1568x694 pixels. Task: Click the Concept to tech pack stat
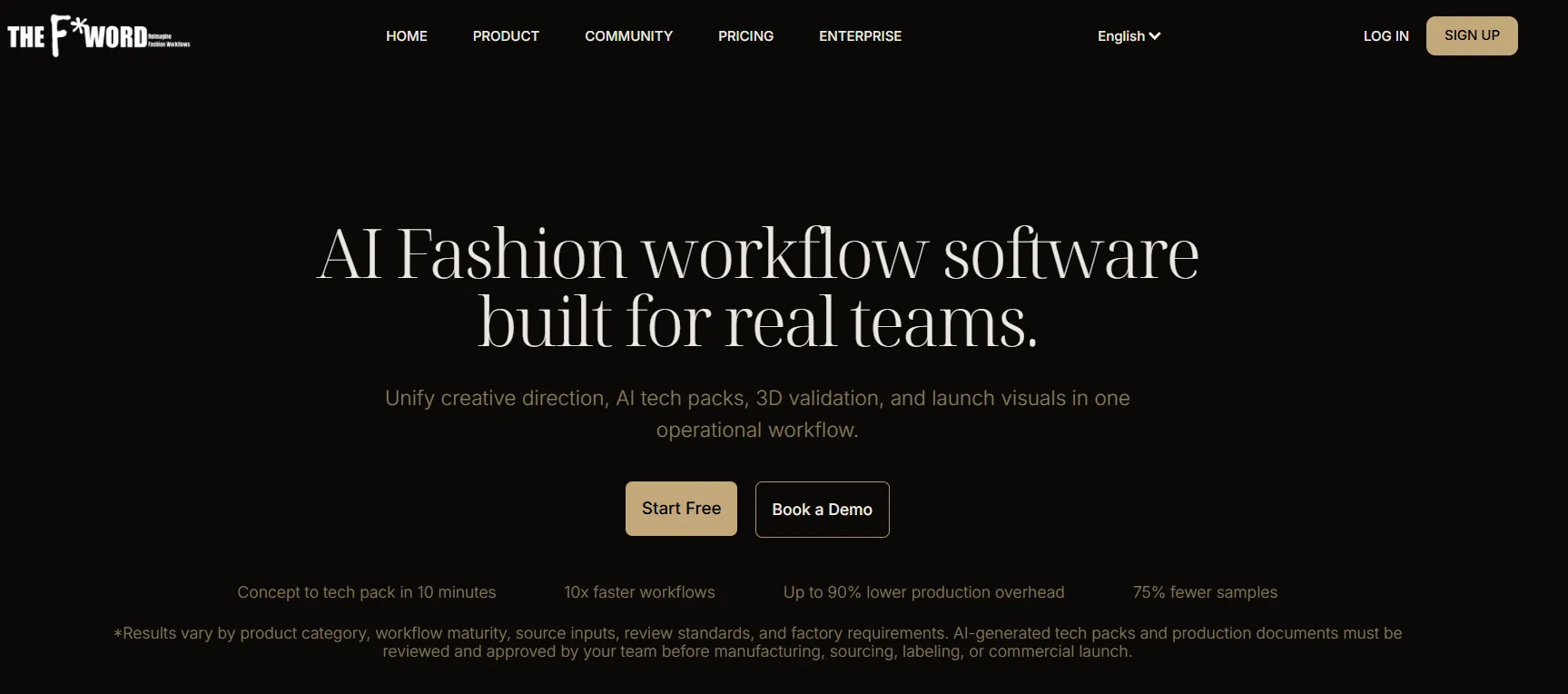point(367,592)
